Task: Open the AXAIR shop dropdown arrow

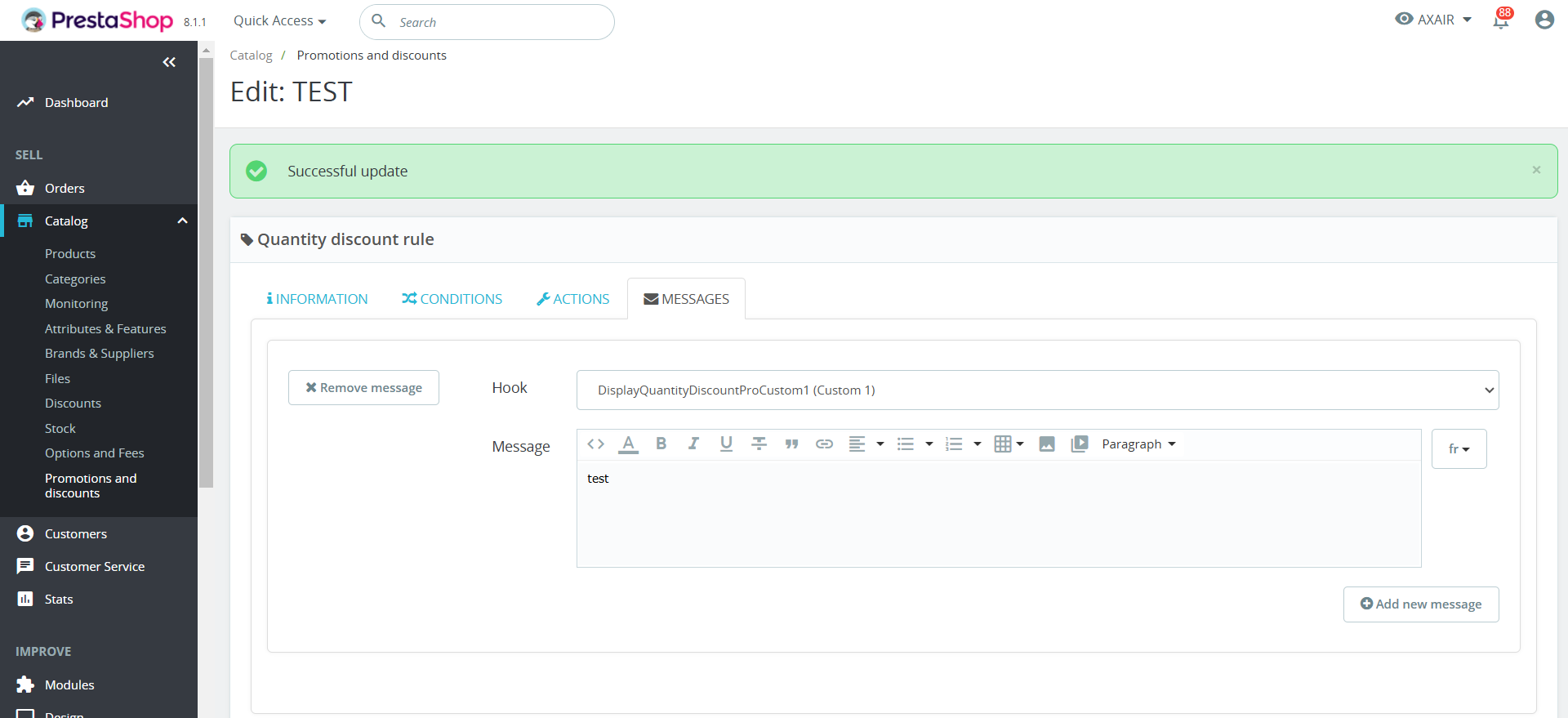Action: [x=1467, y=20]
